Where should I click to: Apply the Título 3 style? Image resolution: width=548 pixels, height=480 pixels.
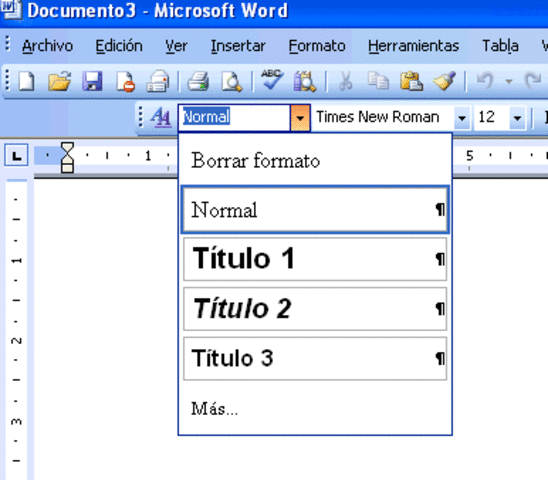click(x=315, y=358)
